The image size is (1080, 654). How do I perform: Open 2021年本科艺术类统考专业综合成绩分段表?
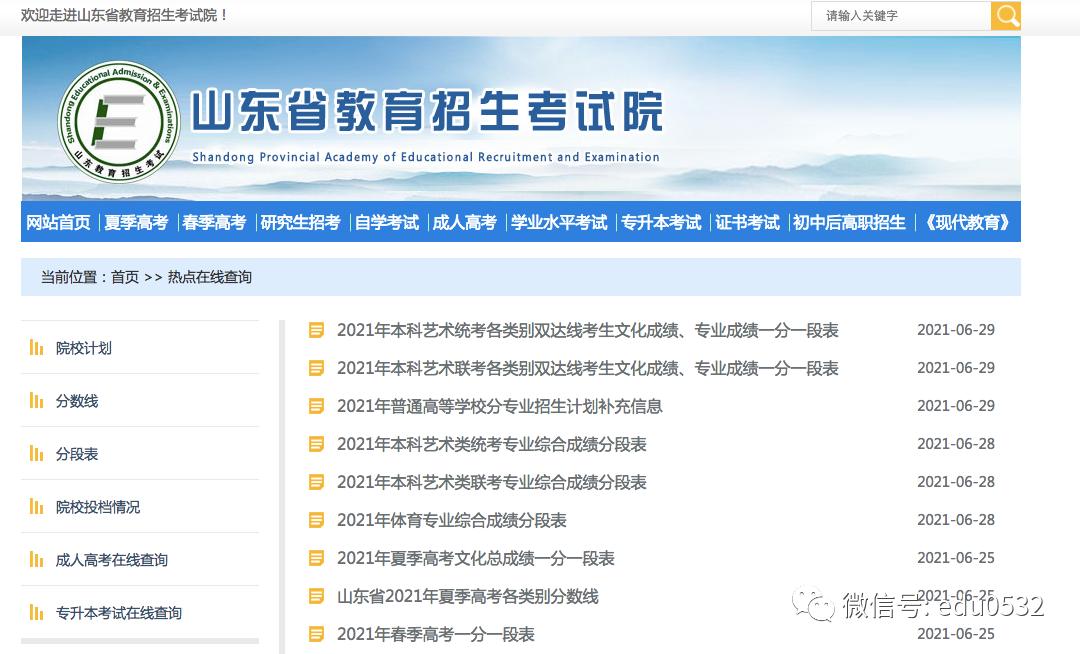click(491, 444)
